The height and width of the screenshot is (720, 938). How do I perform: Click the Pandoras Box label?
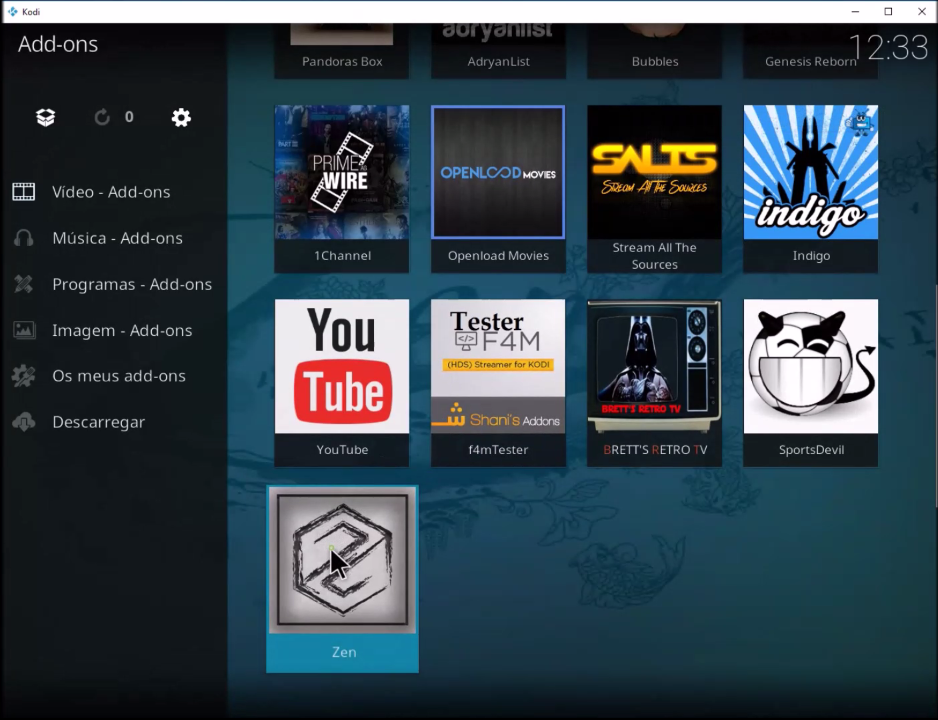(x=342, y=62)
